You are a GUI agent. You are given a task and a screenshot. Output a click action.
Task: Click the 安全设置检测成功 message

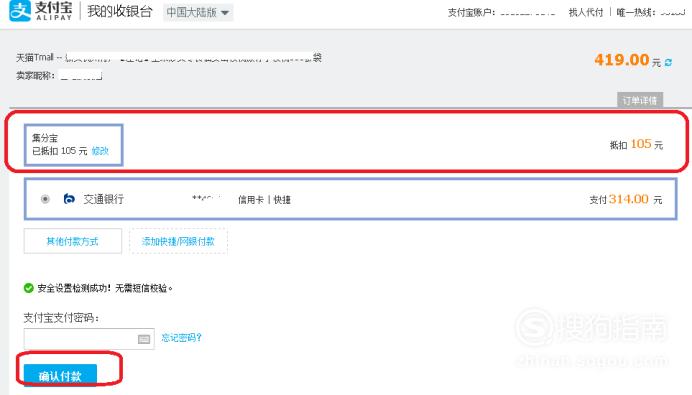tap(105, 288)
